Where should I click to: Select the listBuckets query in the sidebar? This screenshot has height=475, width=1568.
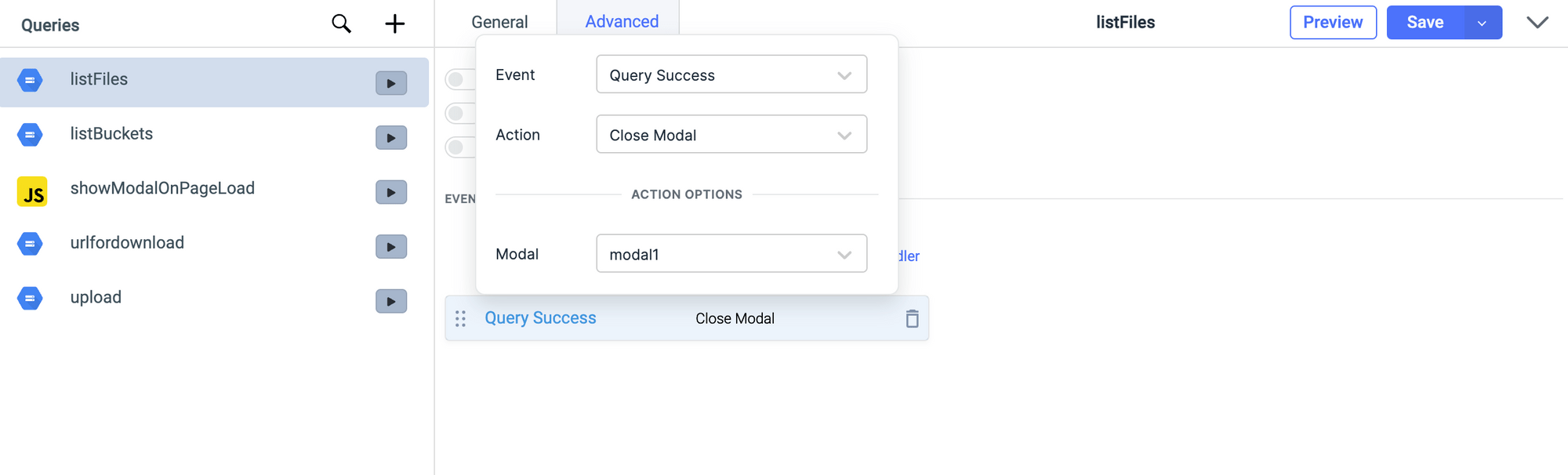pyautogui.click(x=111, y=134)
